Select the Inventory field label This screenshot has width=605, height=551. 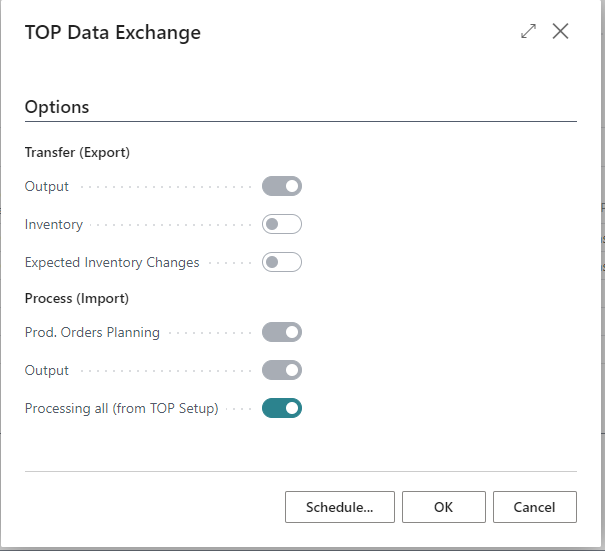click(x=54, y=225)
